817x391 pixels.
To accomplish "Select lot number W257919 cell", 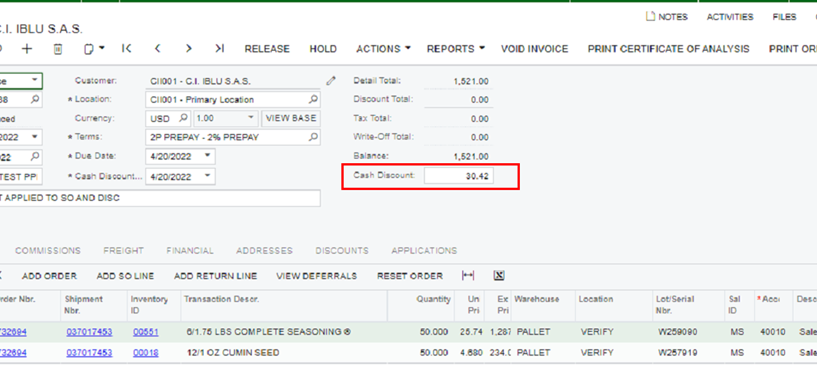I will pos(689,353).
